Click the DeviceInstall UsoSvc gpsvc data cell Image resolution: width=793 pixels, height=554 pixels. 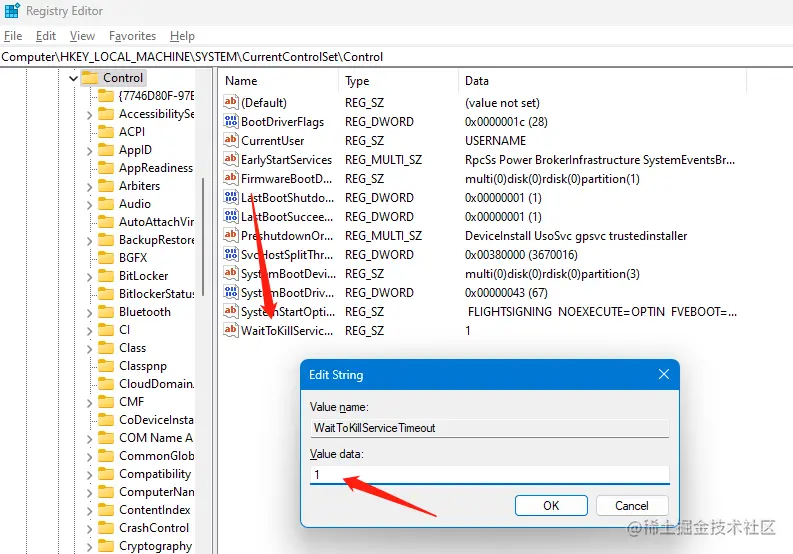click(x=576, y=236)
